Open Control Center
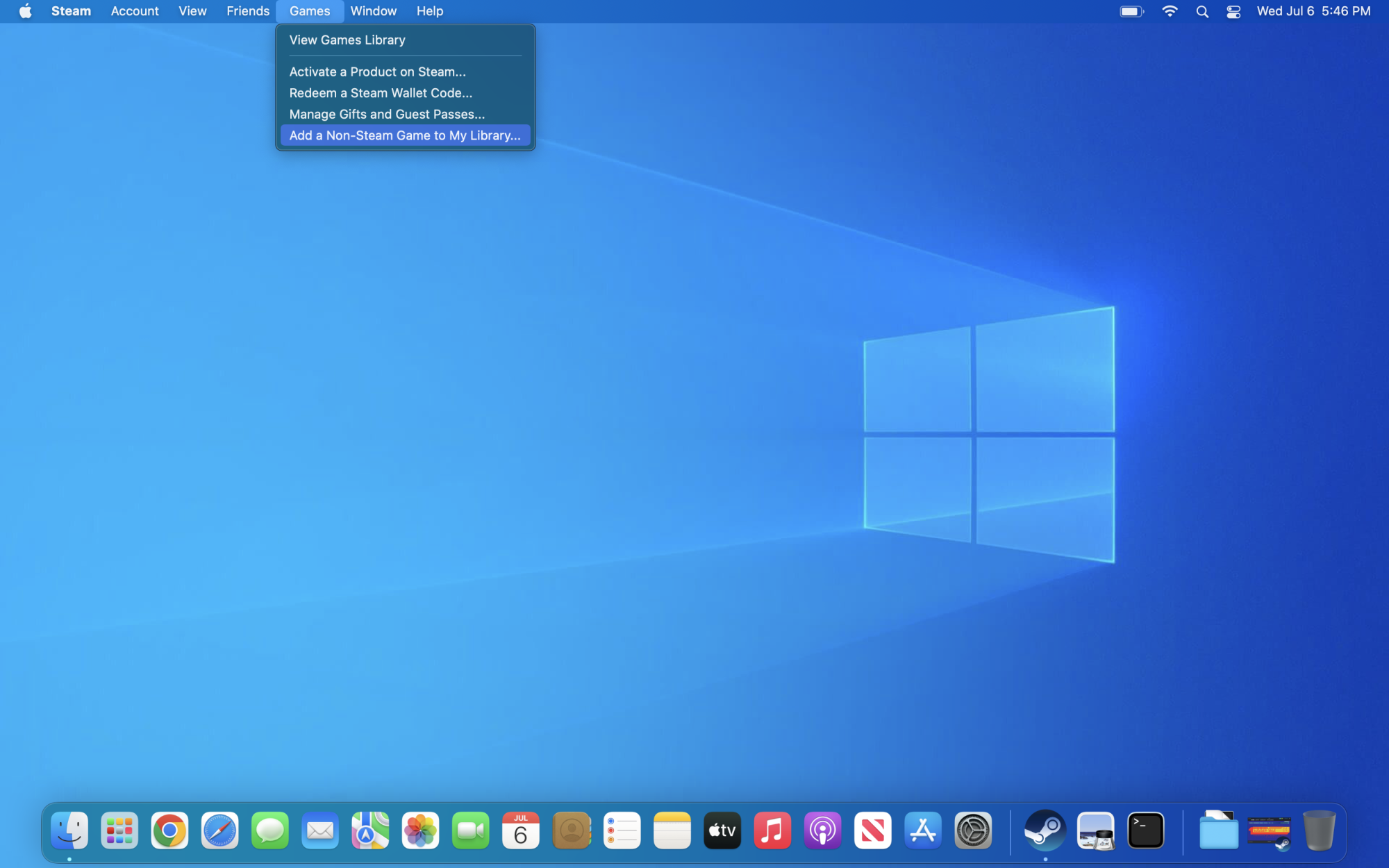 coord(1233,11)
